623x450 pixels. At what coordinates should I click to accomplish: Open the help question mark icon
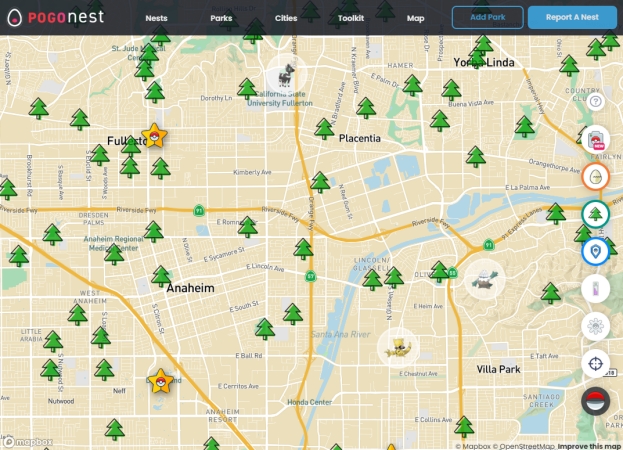pyautogui.click(x=595, y=102)
